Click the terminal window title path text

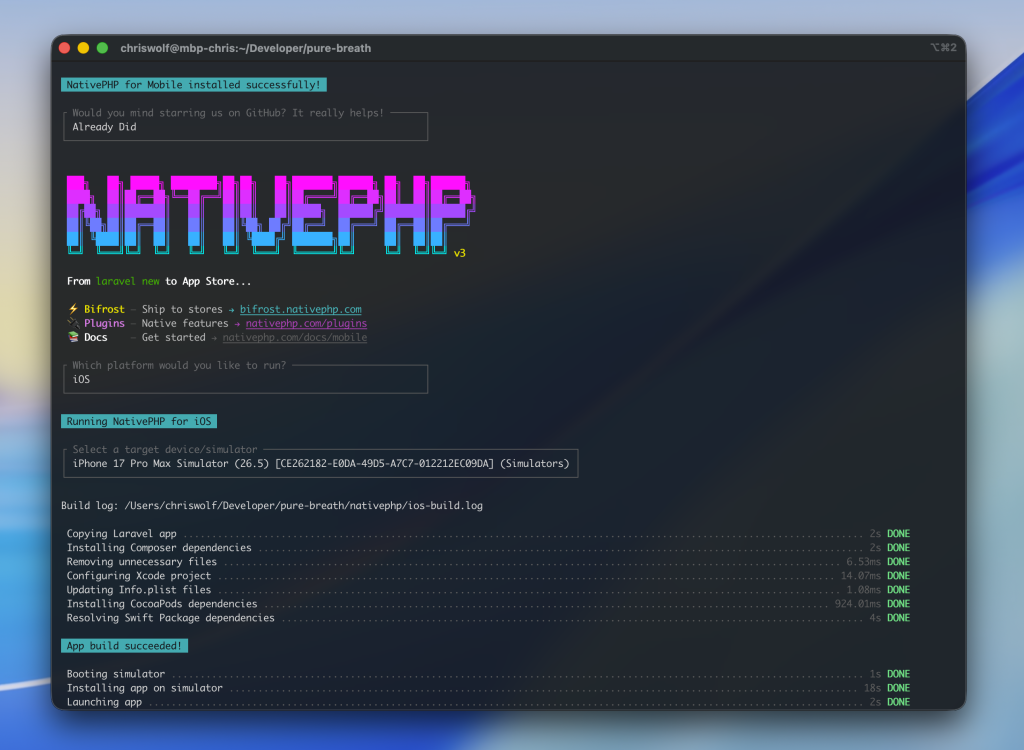point(246,48)
